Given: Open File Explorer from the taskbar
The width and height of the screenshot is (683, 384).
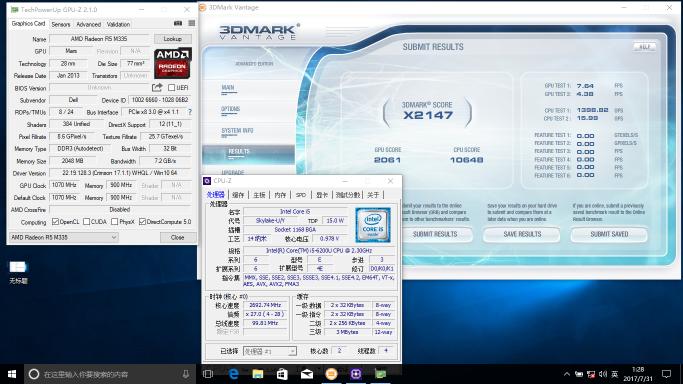Looking at the screenshot, I should tap(257, 374).
